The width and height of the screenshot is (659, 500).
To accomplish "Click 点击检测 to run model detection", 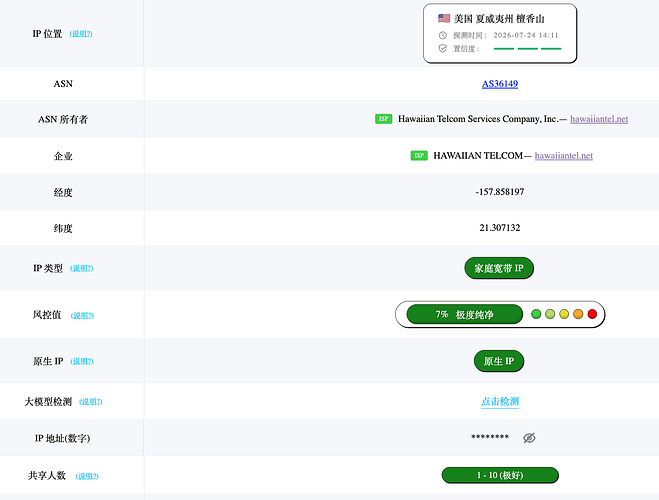I will (500, 401).
